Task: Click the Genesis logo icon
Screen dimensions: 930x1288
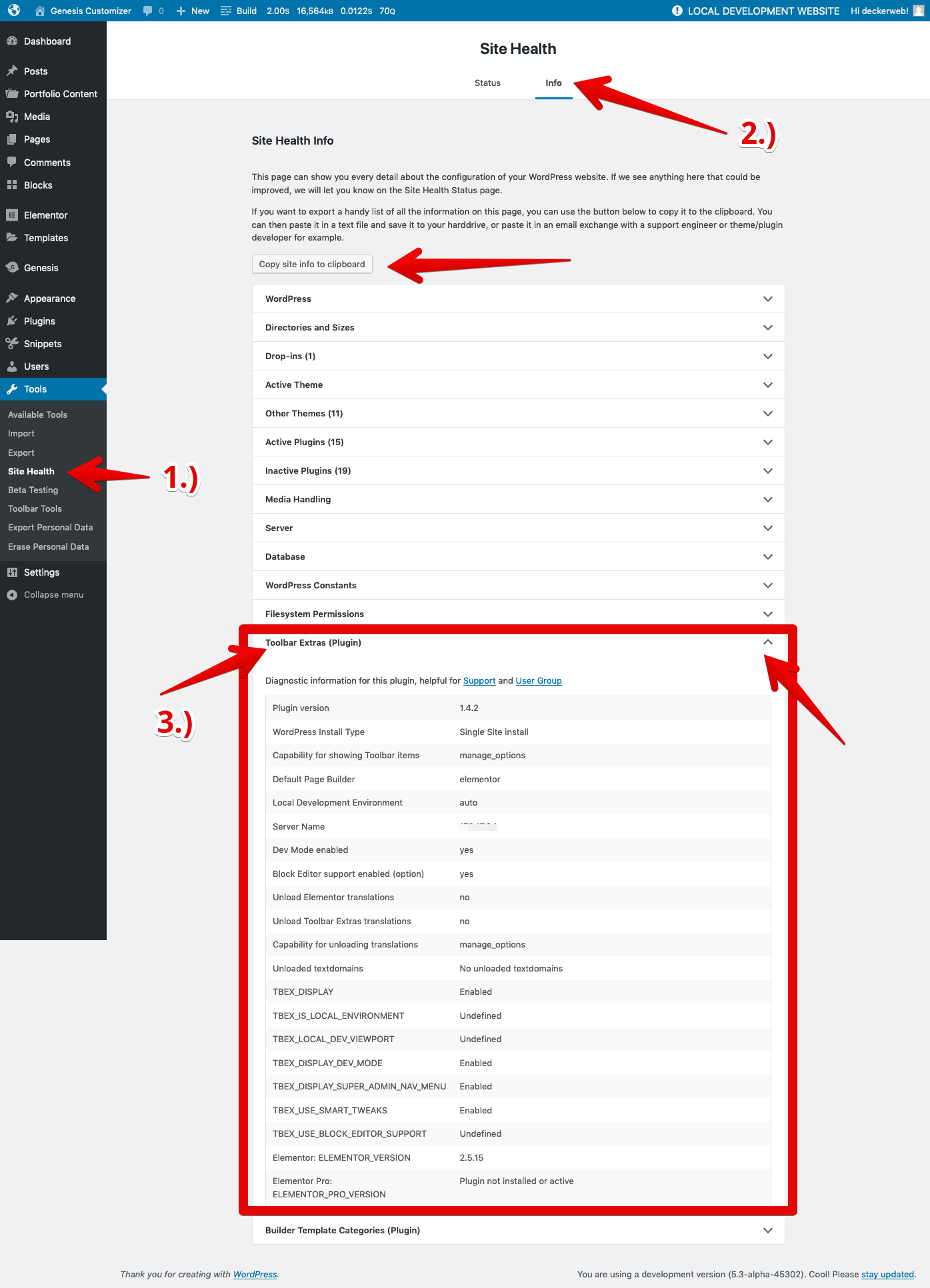Action: point(12,268)
